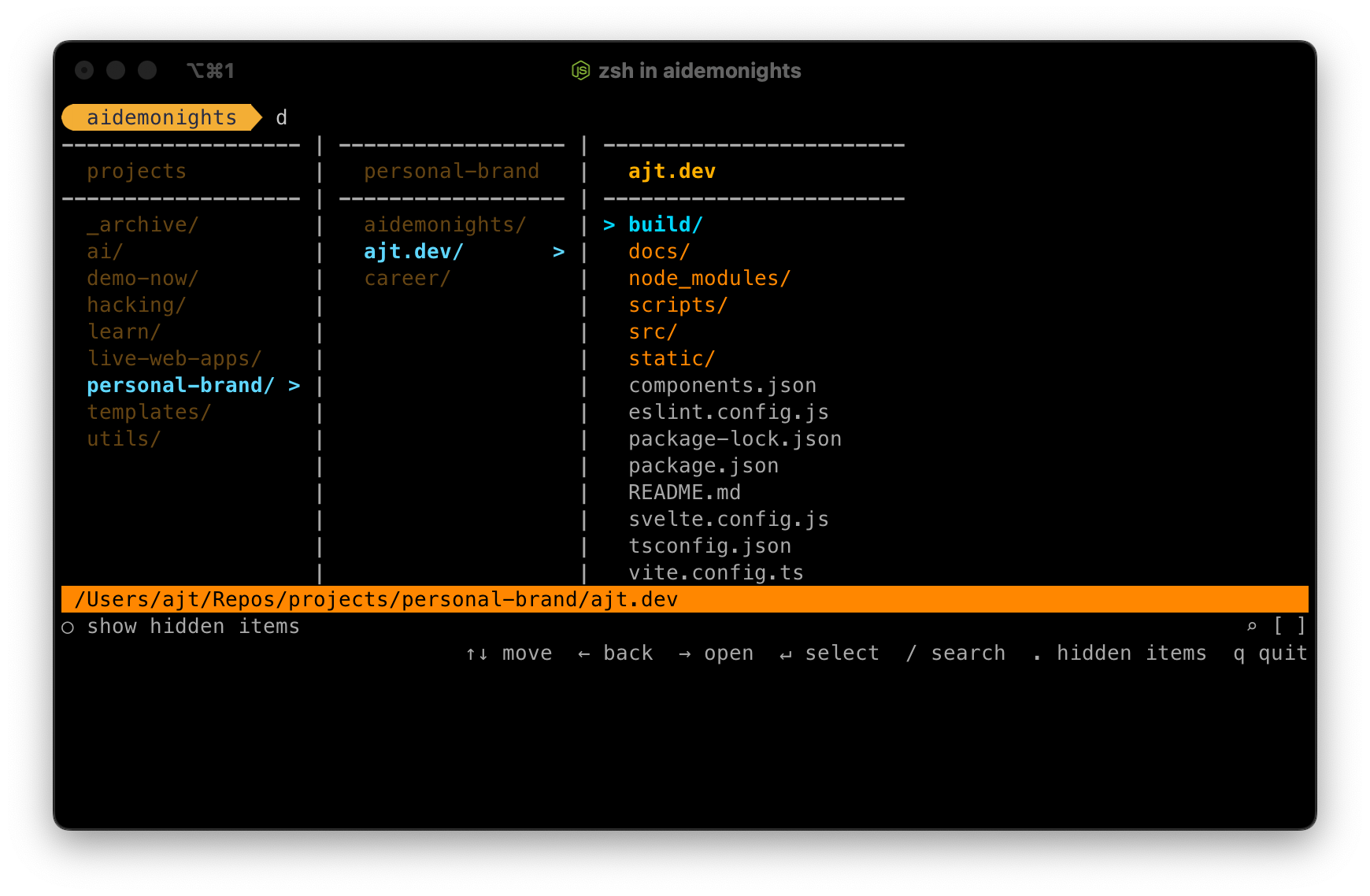Click the README.md file

[684, 493]
